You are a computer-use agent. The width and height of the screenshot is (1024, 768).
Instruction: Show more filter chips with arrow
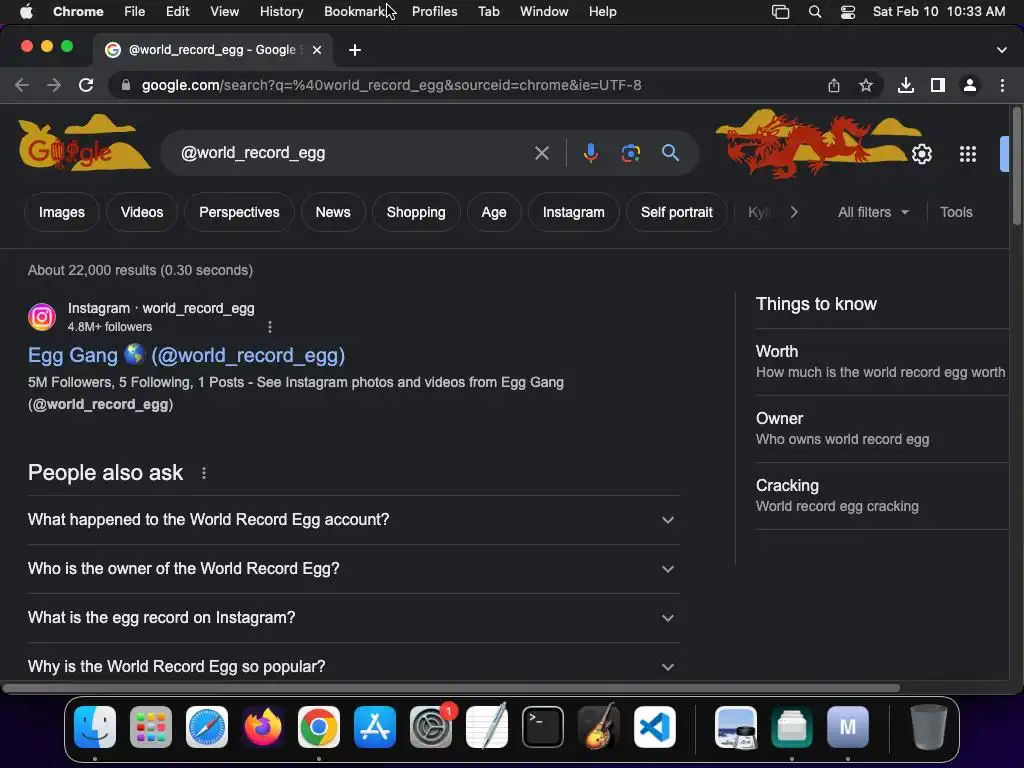(x=793, y=212)
